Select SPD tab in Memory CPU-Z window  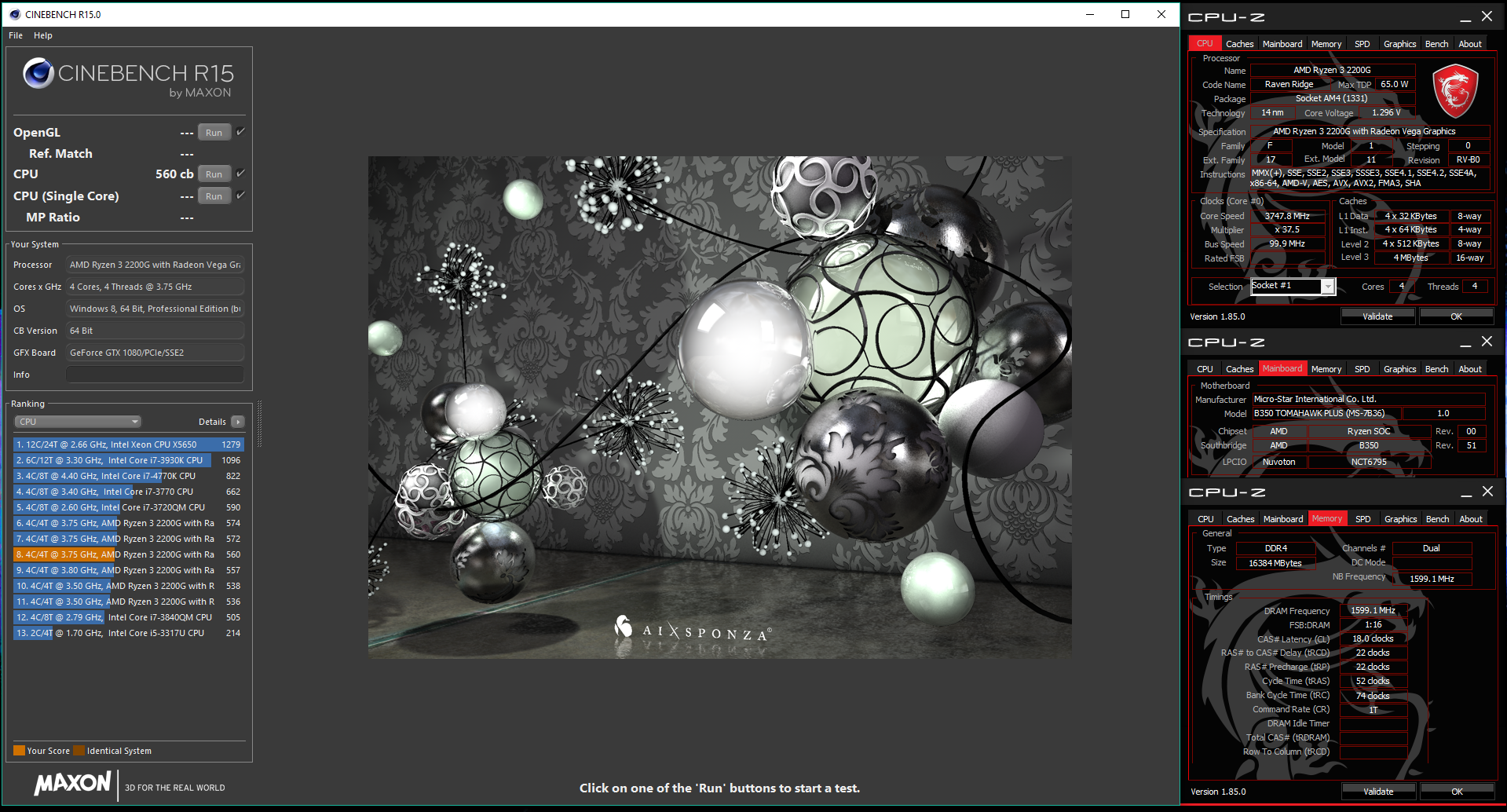(1363, 519)
